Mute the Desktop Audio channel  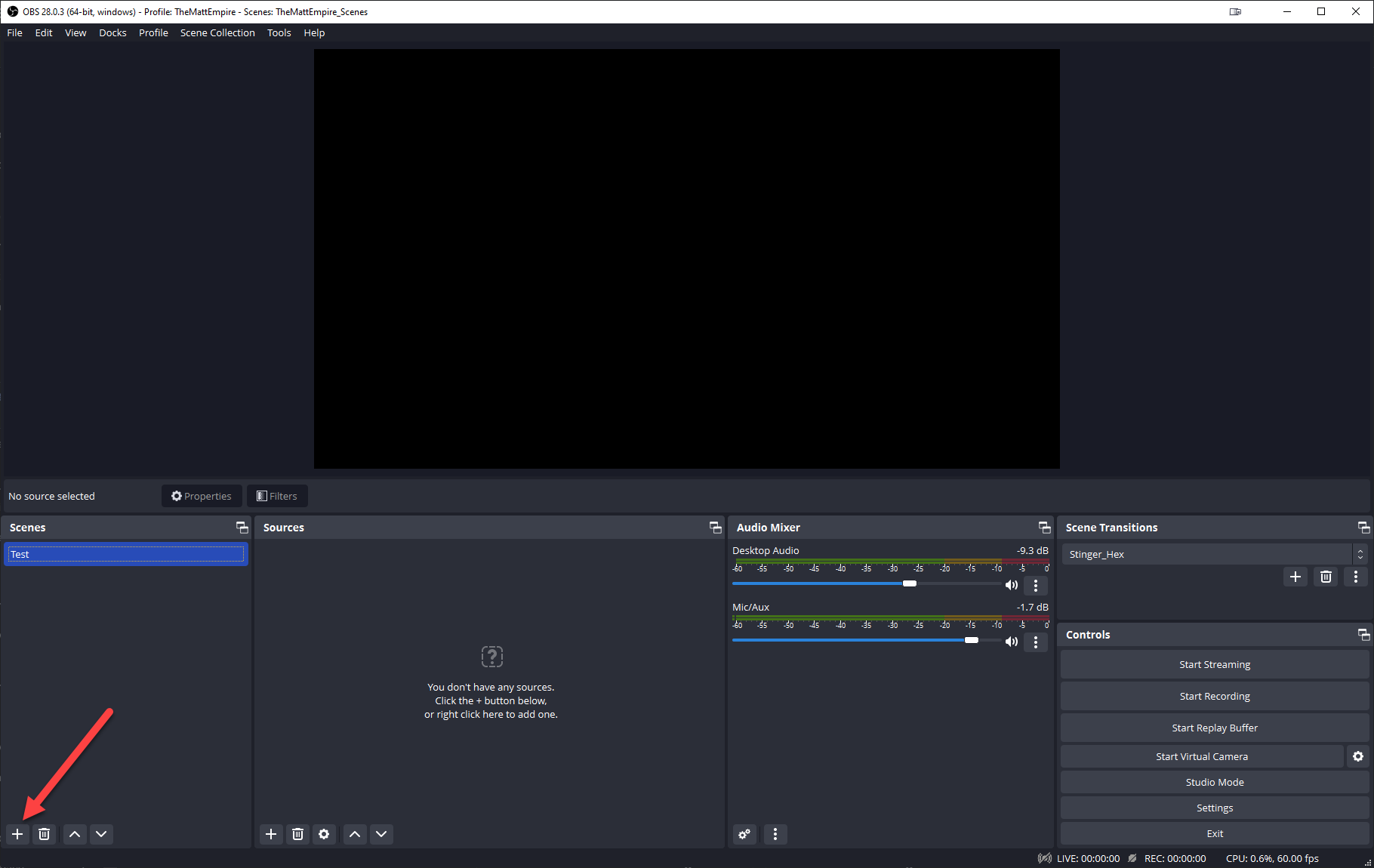(x=1012, y=585)
